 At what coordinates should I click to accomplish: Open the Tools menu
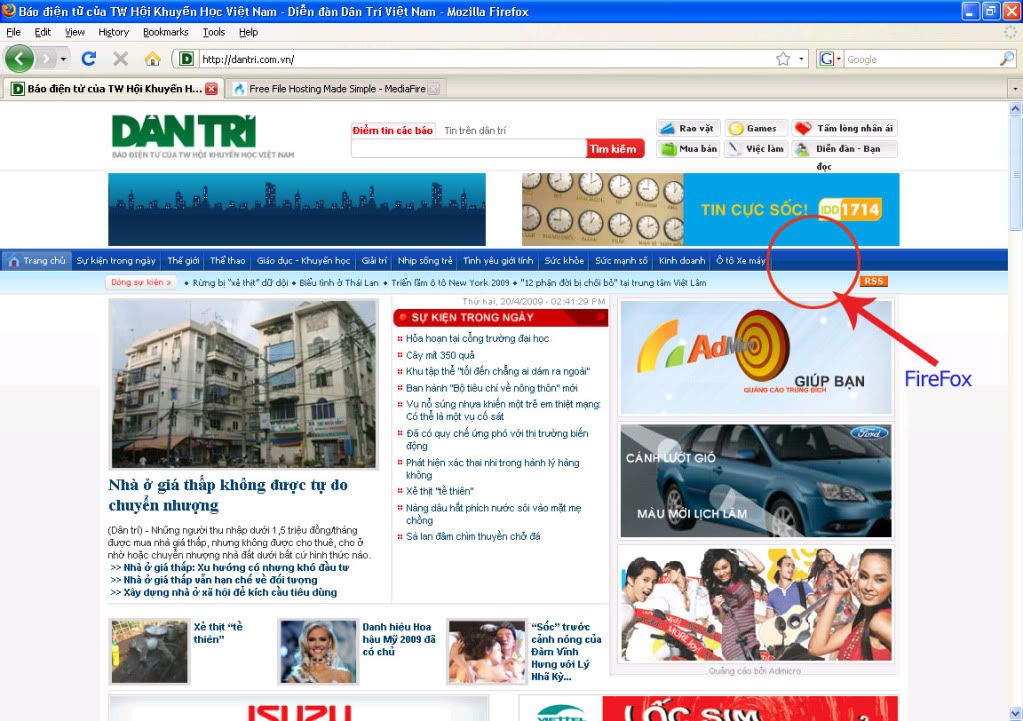coord(213,32)
